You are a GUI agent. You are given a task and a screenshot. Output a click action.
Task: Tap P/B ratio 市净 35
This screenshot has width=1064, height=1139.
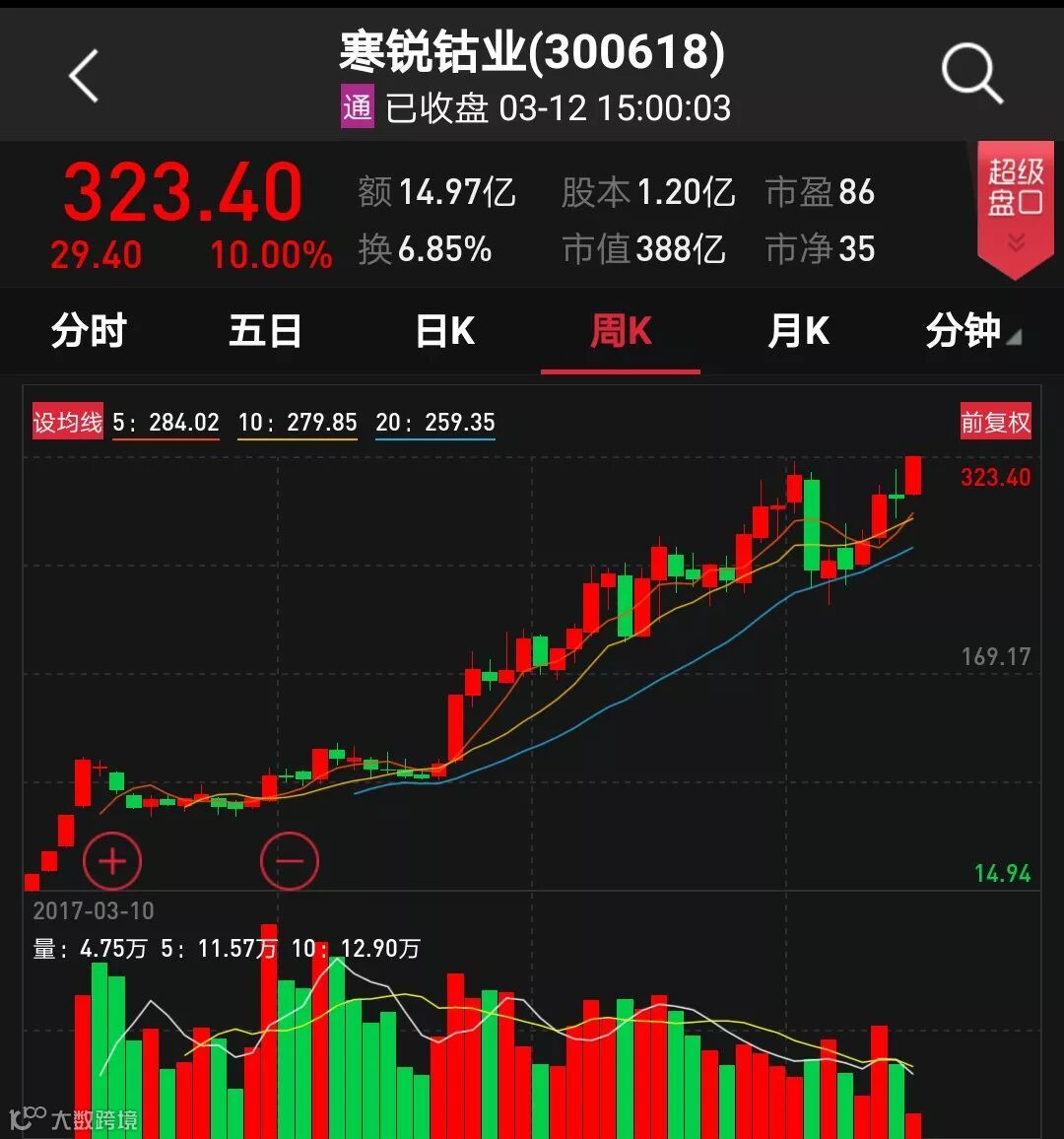click(820, 249)
